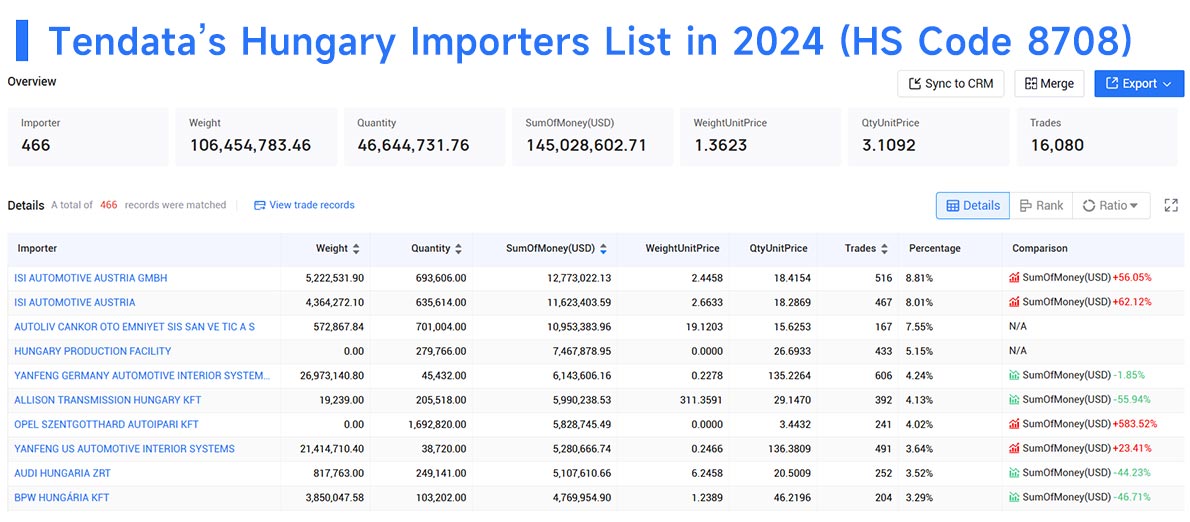Open ALLISON TRANSMISSION HUNGARY KFT link
The height and width of the screenshot is (522, 1190).
pos(108,400)
